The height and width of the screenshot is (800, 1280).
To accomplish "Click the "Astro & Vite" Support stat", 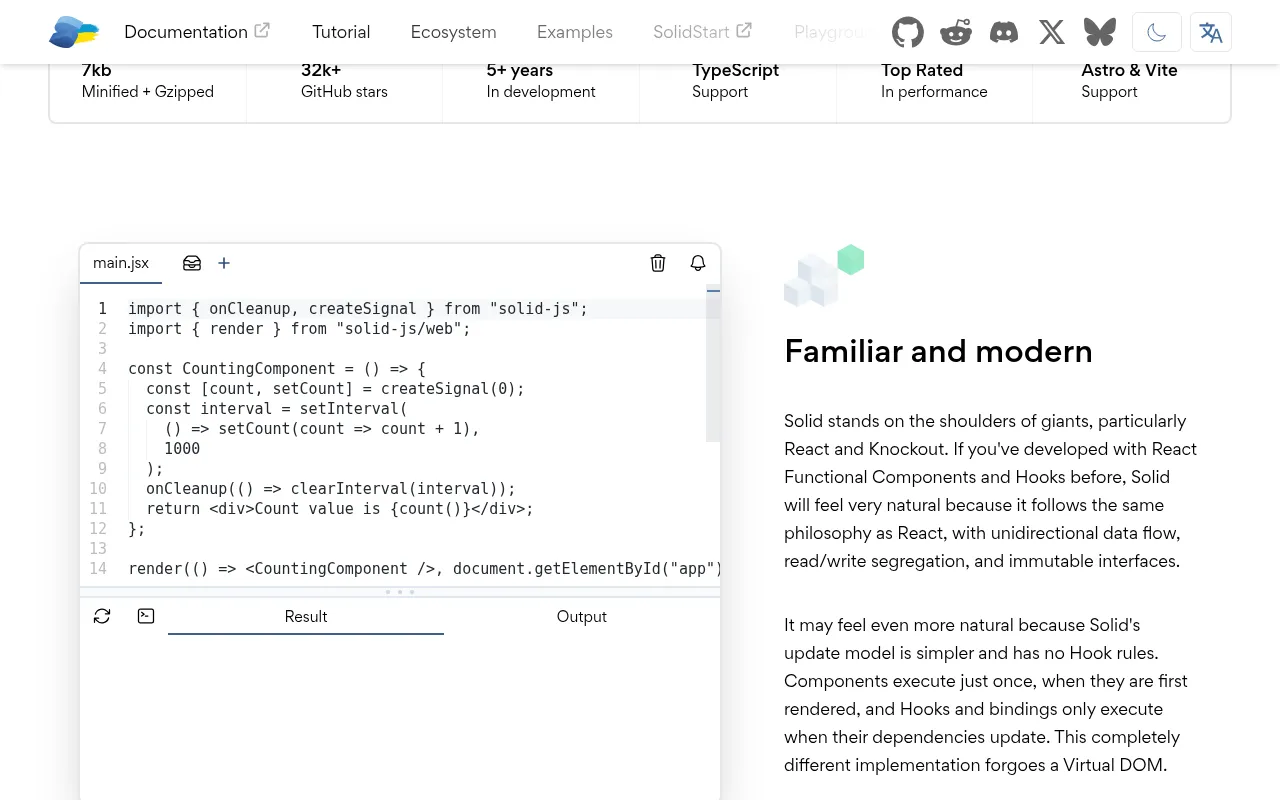I will pos(1129,80).
